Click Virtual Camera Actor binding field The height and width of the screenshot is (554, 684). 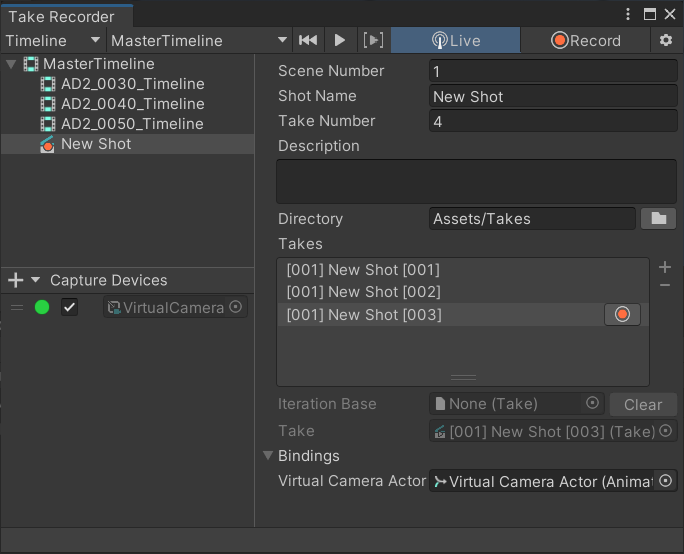553,481
